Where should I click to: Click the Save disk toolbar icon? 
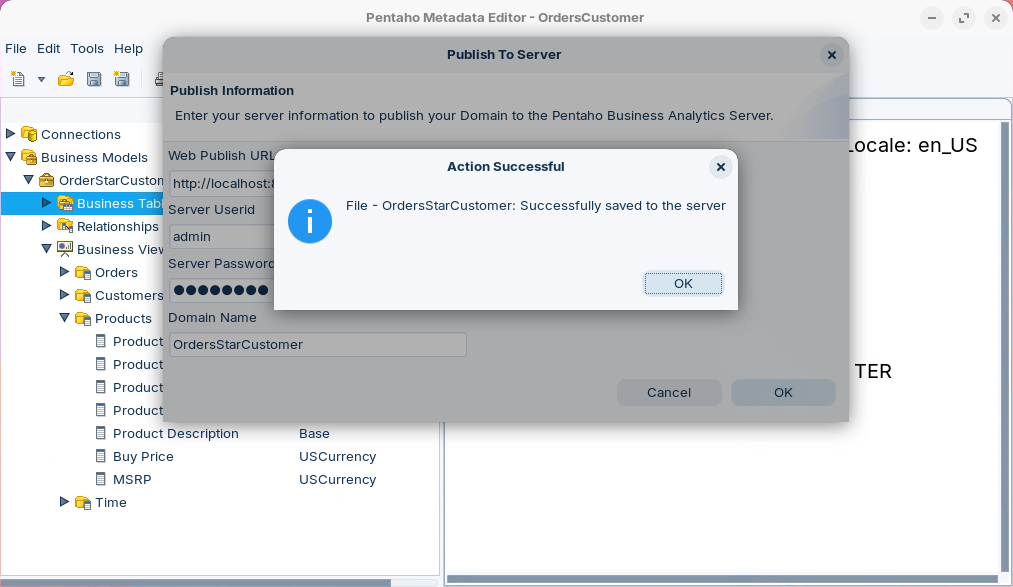click(x=94, y=79)
